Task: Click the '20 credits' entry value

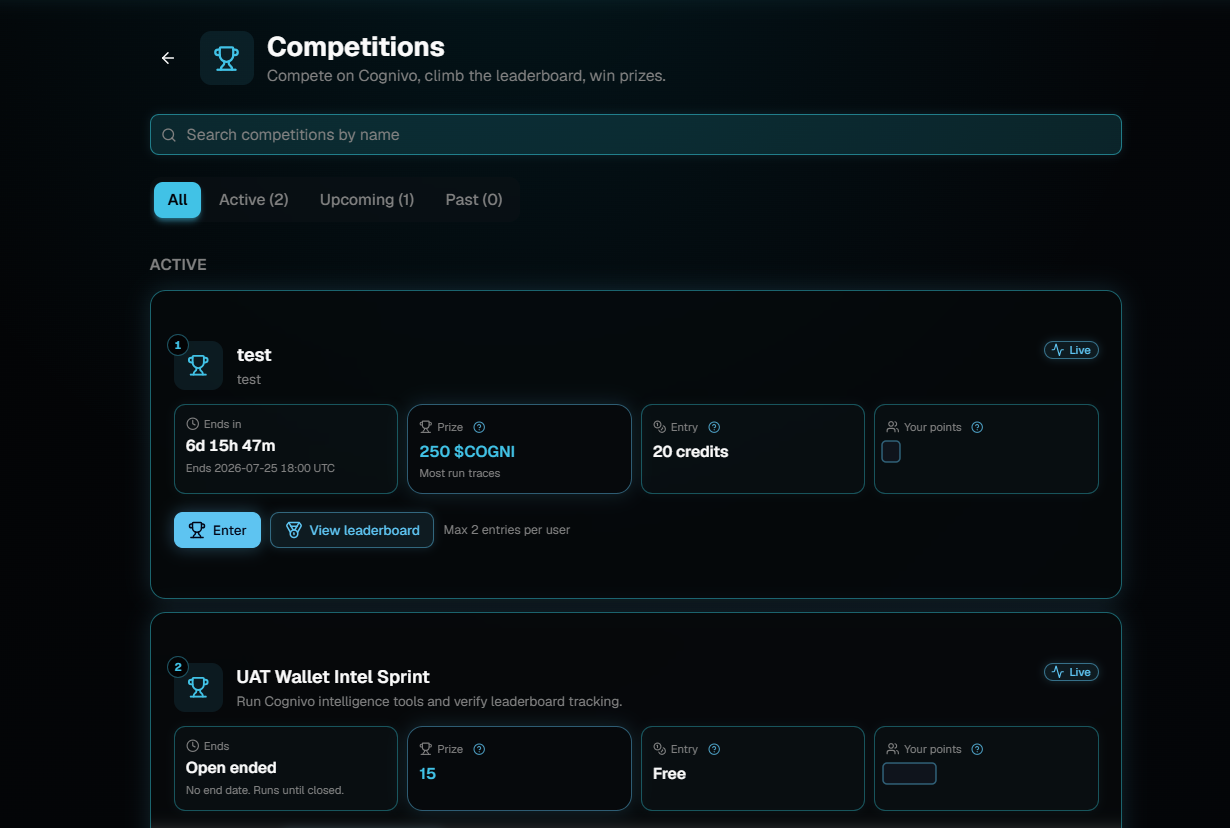Action: (690, 452)
